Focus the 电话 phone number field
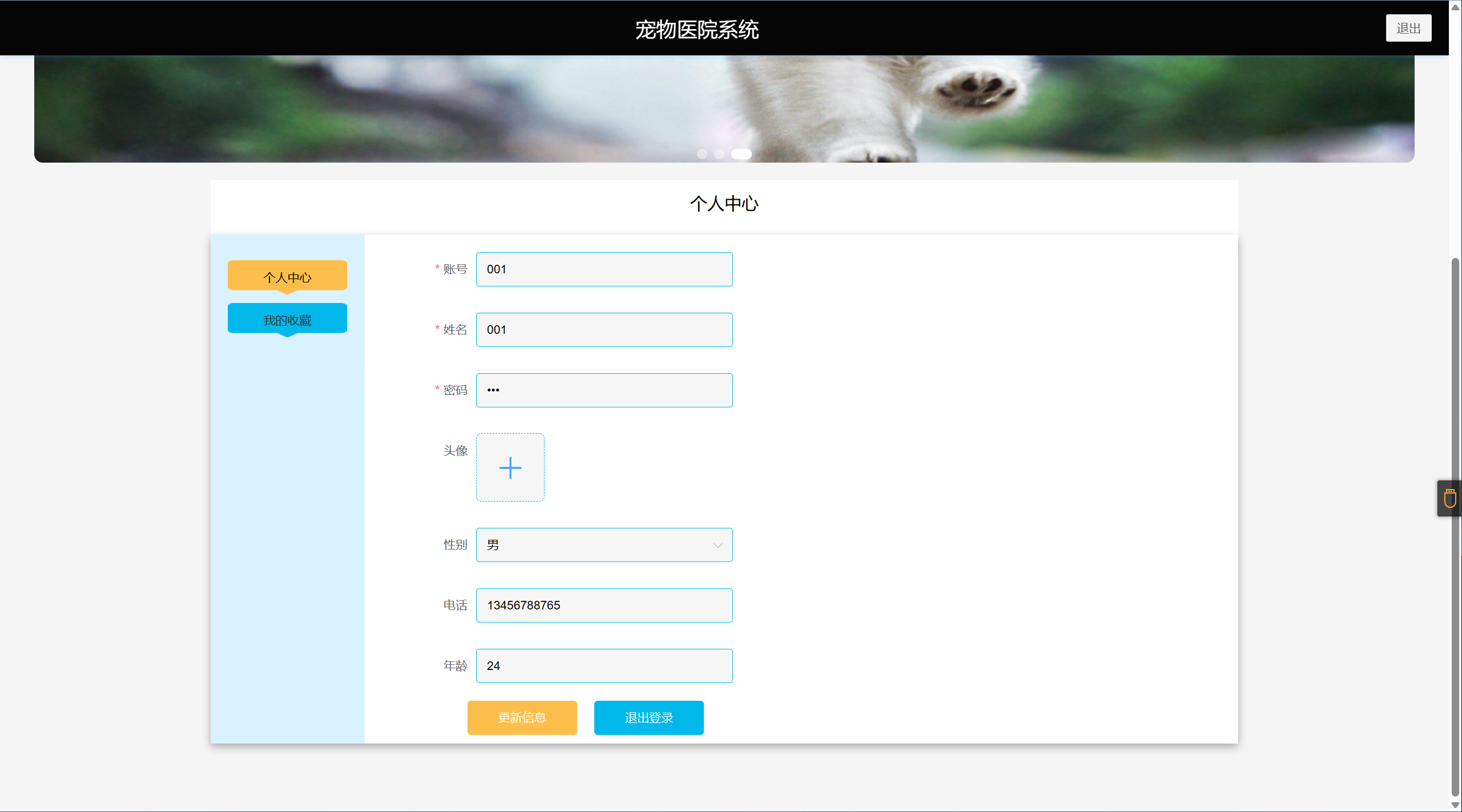Screen dimensions: 1462x812 pos(604,605)
